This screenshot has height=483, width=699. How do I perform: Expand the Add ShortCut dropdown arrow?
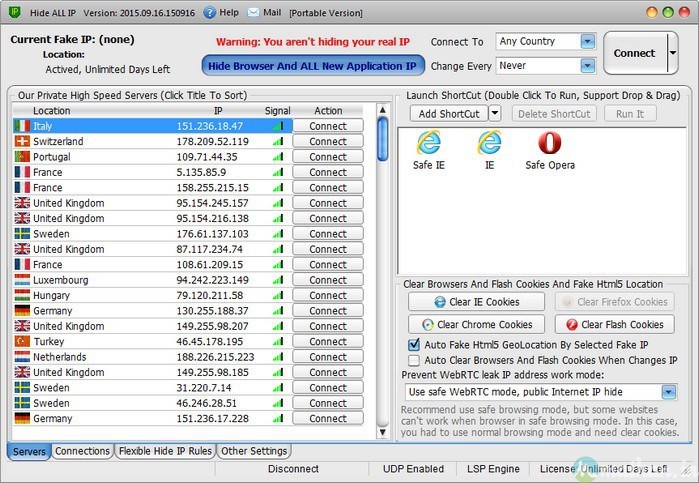click(x=495, y=113)
